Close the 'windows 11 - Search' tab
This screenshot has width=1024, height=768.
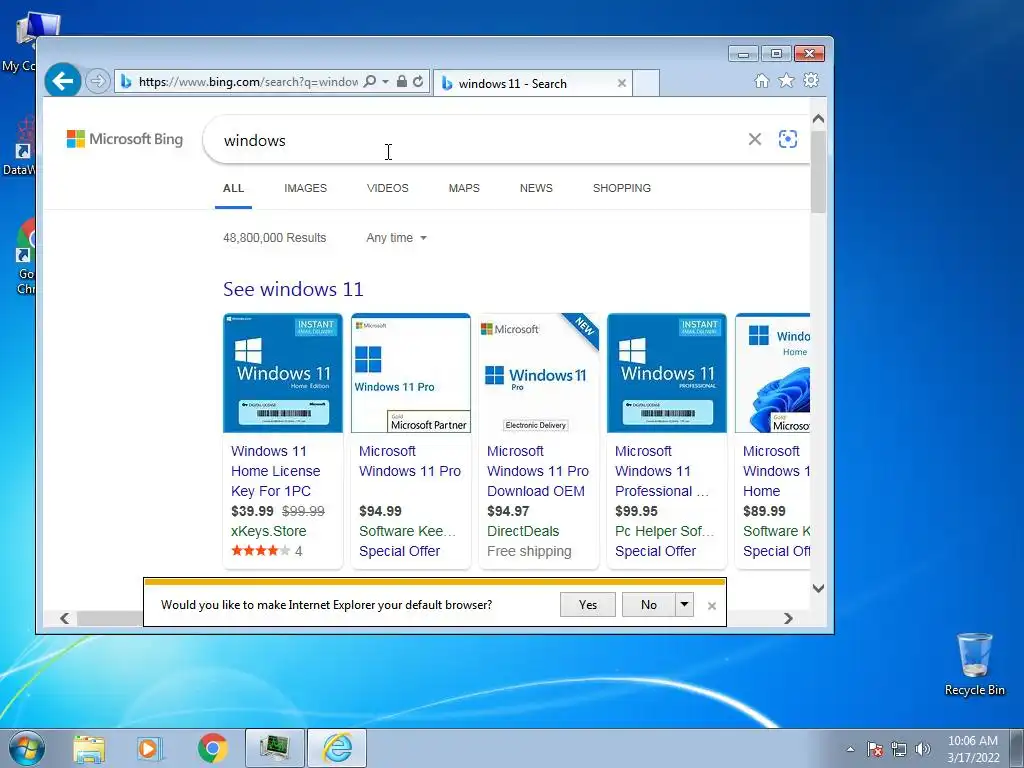[x=622, y=83]
